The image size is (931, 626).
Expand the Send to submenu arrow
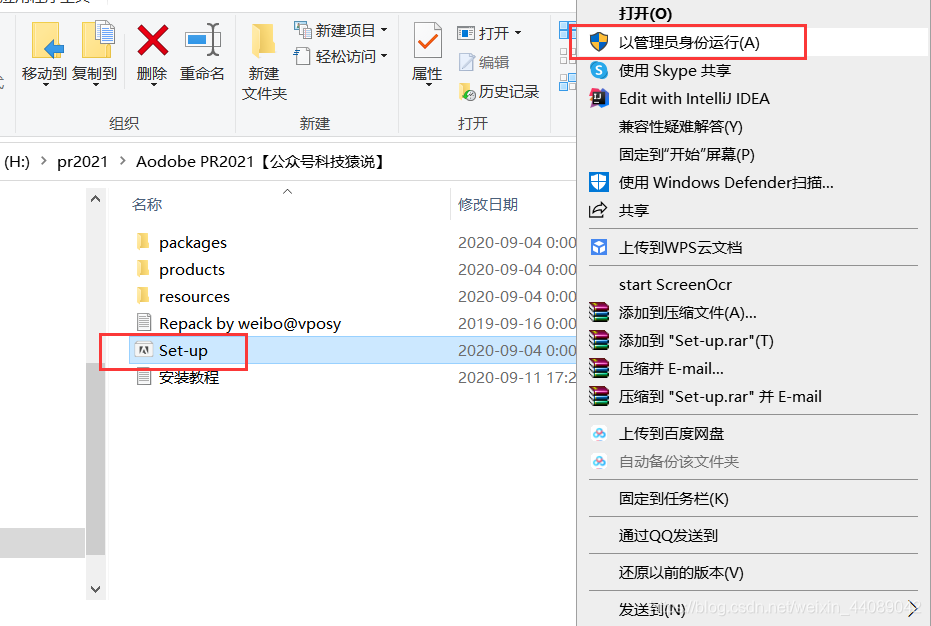[913, 609]
